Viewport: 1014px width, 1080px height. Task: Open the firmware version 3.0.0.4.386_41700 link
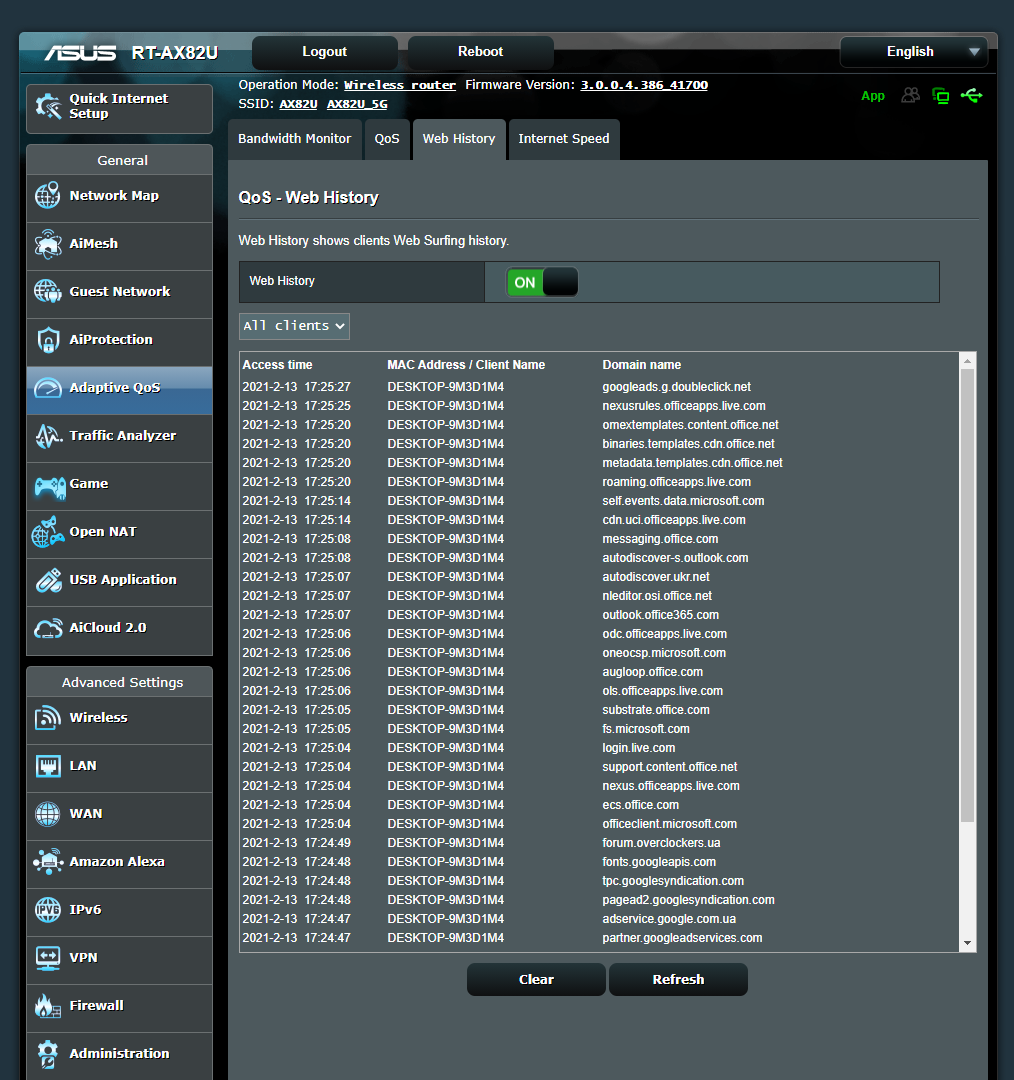[644, 85]
